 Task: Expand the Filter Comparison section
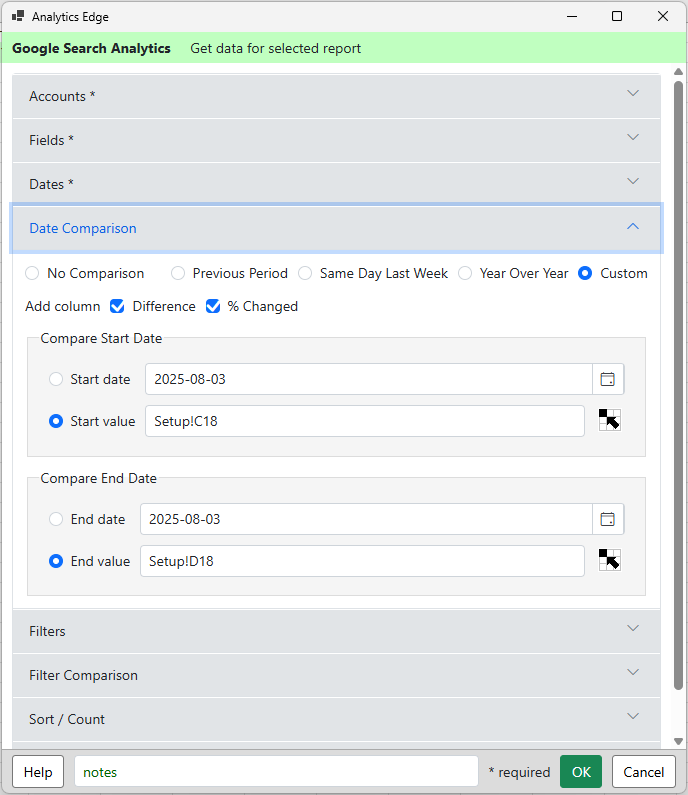click(337, 675)
